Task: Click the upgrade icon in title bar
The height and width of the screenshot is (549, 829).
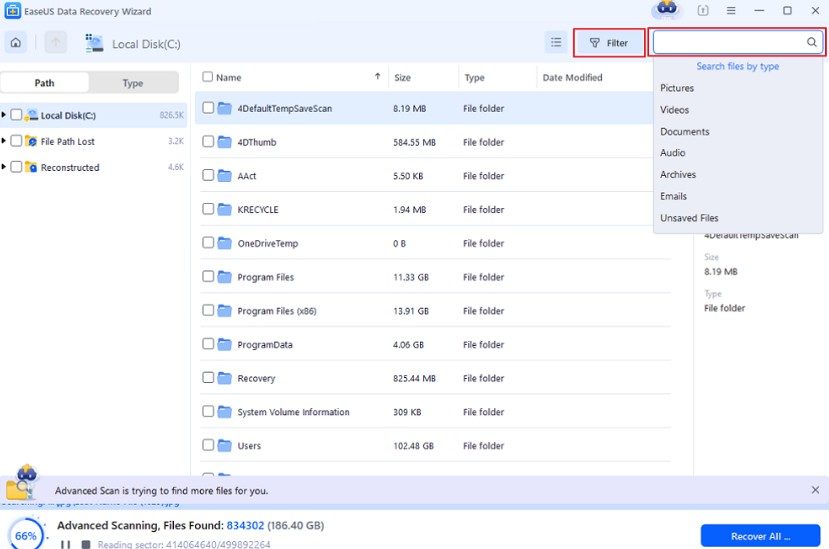Action: [x=703, y=11]
